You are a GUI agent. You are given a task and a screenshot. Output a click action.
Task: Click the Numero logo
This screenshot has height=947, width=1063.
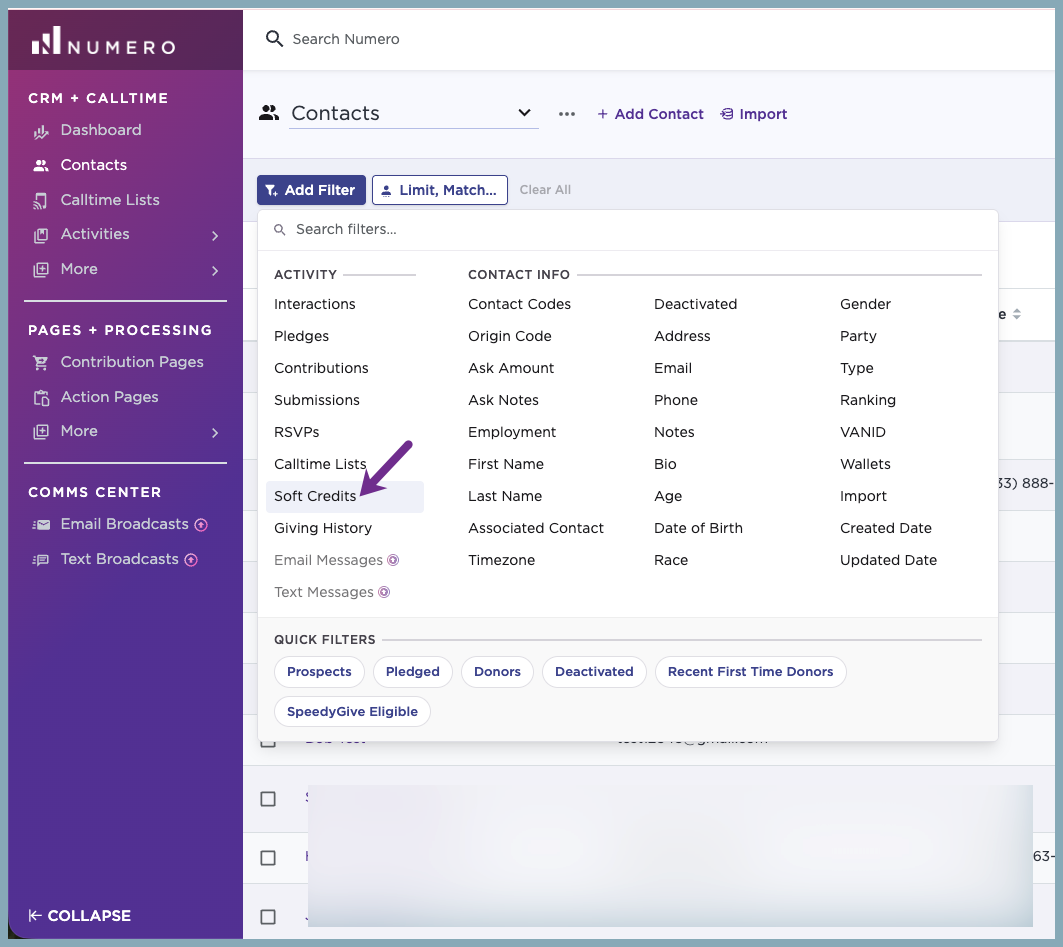(103, 41)
